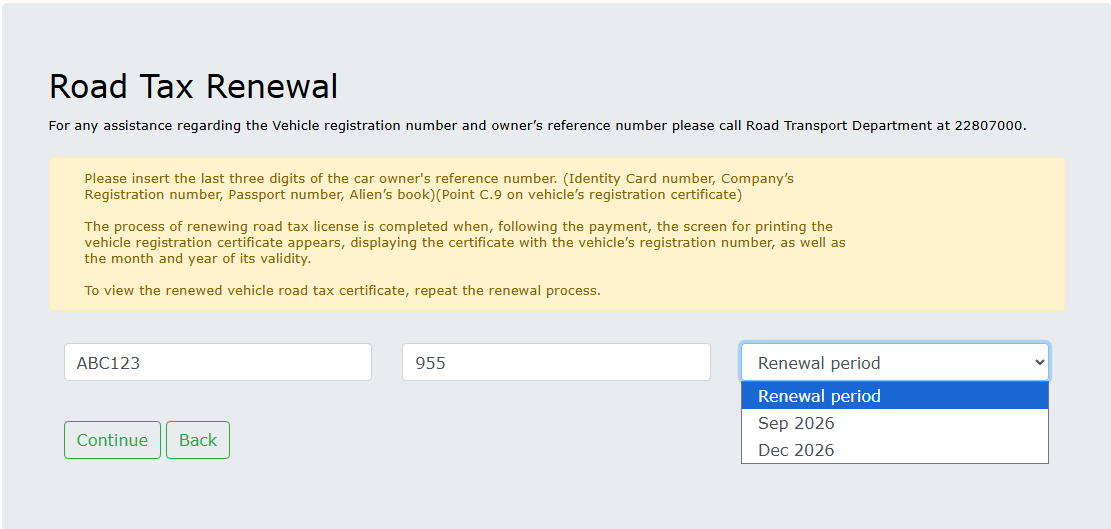Click the phone number 22807000
Viewport: 1111px width, 529px height.
click(x=988, y=126)
